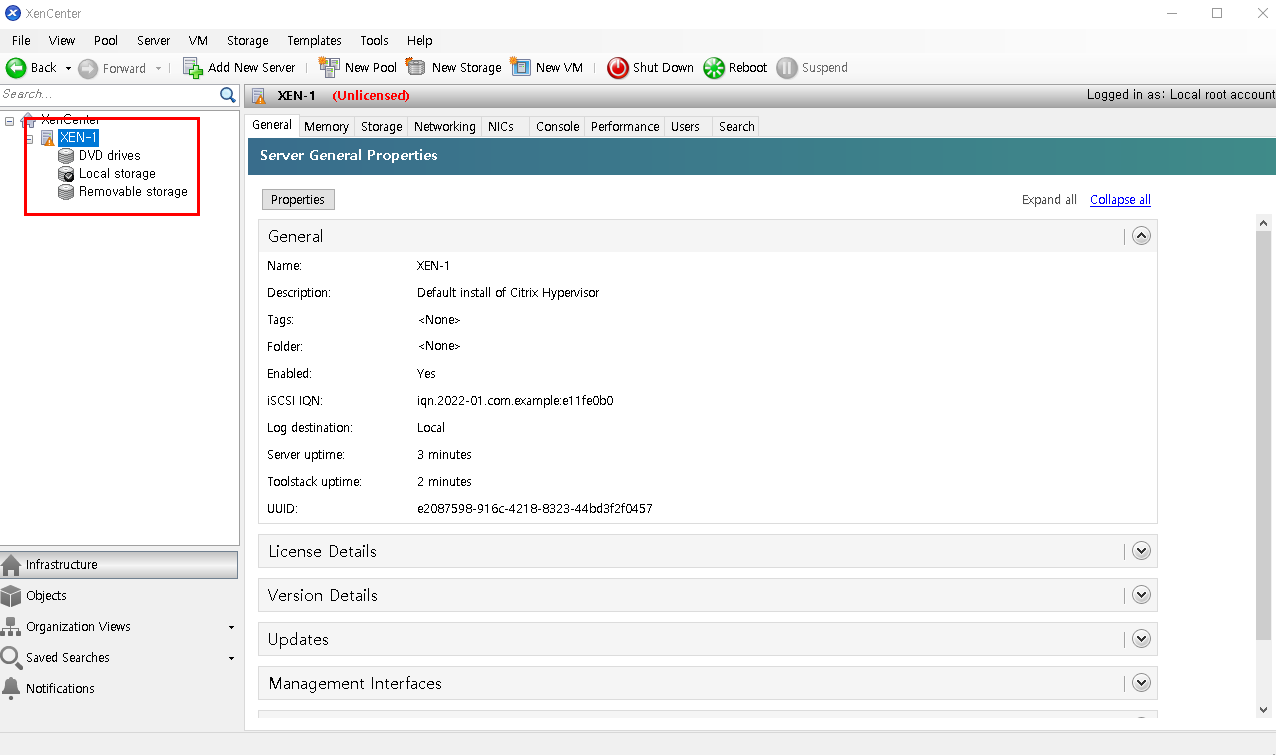Click the Expand all link

1049,200
